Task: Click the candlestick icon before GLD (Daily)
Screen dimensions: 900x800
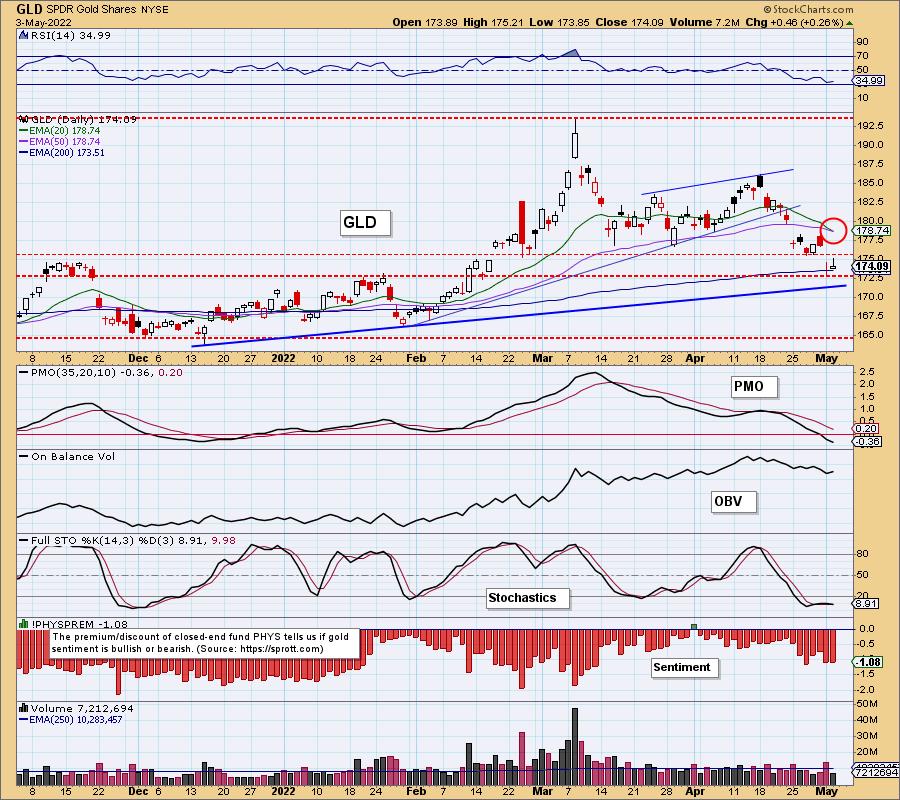Action: click(24, 119)
